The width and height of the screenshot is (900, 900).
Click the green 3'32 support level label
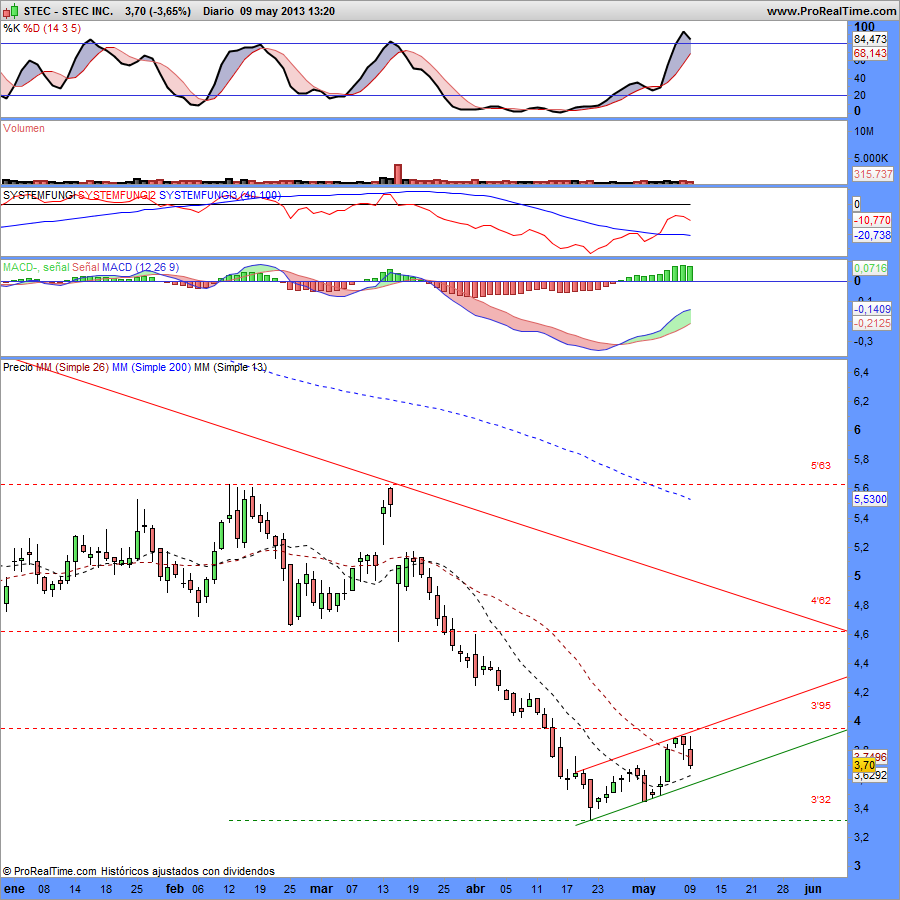(820, 800)
